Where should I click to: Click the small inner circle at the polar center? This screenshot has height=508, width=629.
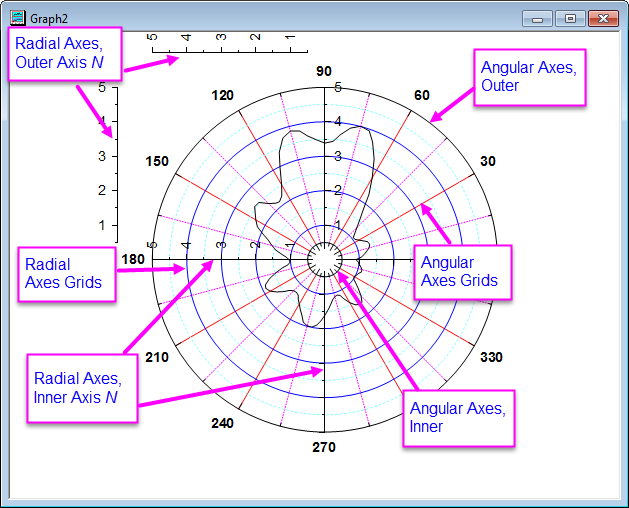click(x=324, y=259)
